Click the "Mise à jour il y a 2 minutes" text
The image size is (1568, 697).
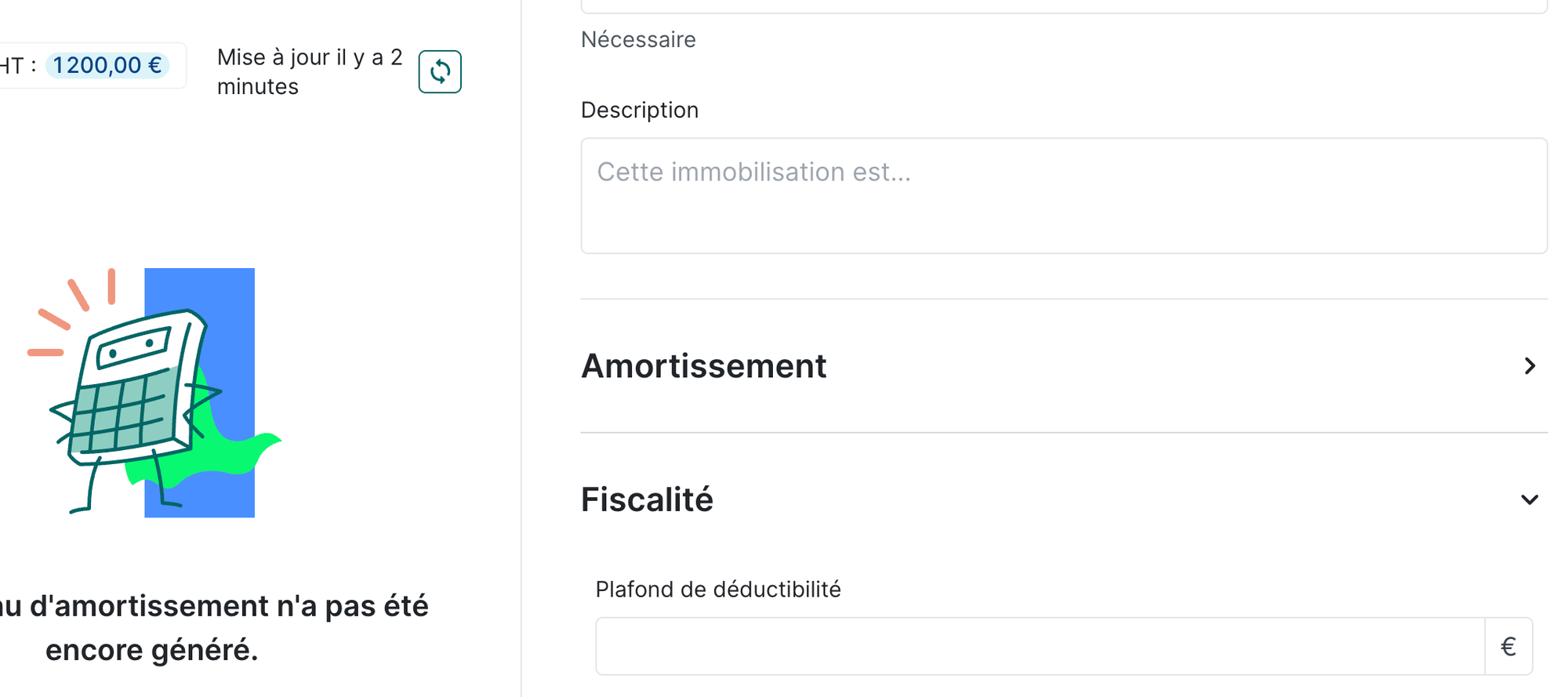(309, 72)
